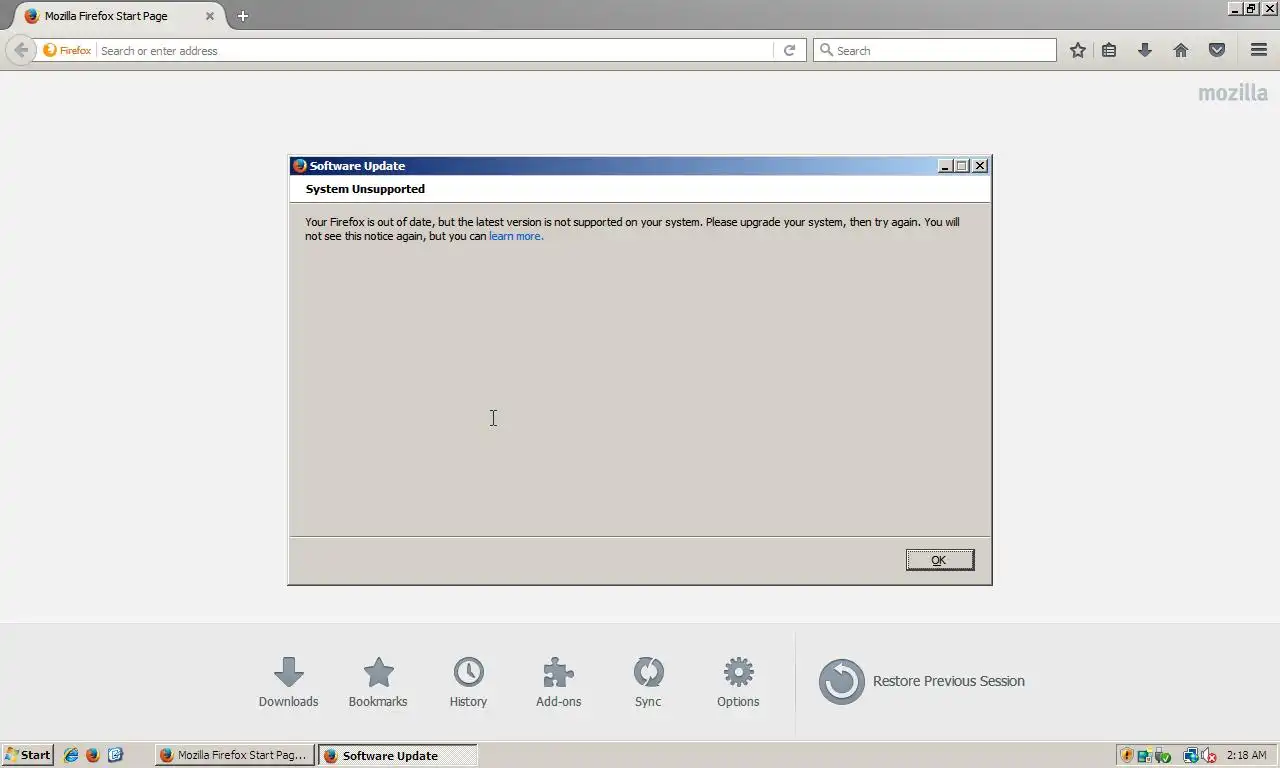Close the Software Update dialog
This screenshot has height=768, width=1280.
[980, 166]
